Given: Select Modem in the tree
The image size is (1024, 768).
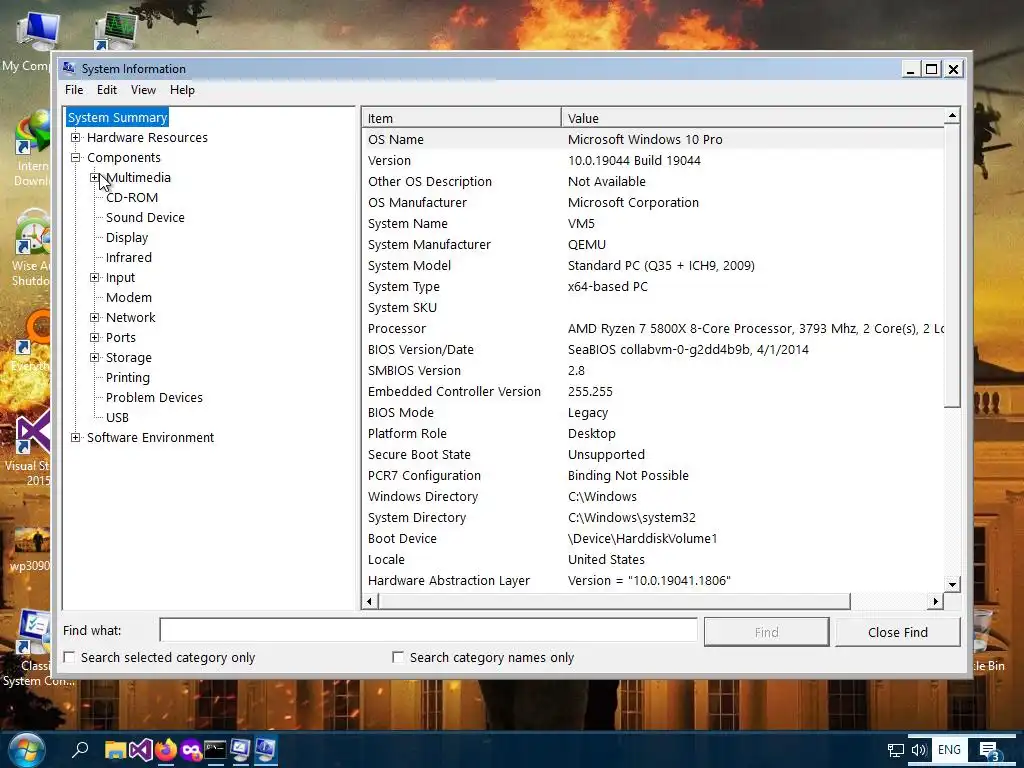Looking at the screenshot, I should click(129, 298).
